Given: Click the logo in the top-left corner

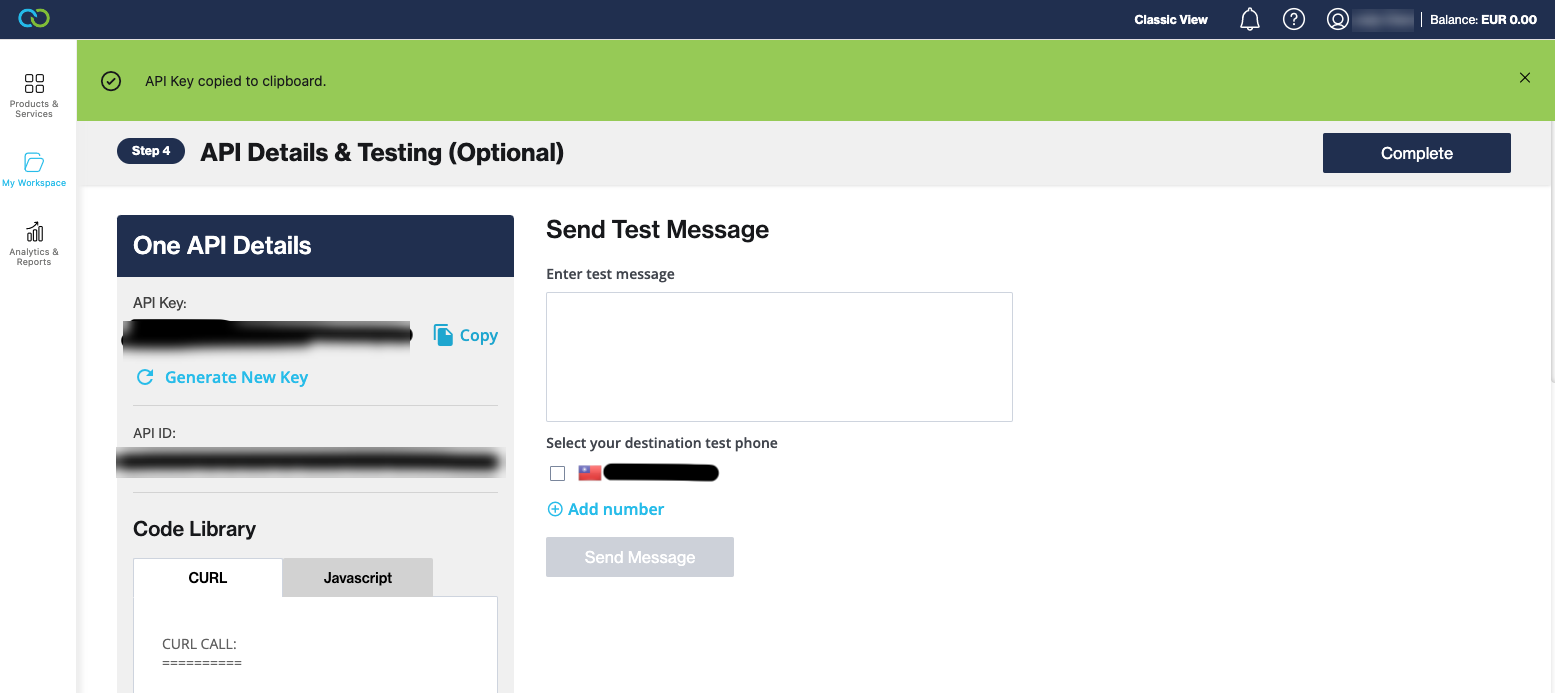Looking at the screenshot, I should 34,19.
